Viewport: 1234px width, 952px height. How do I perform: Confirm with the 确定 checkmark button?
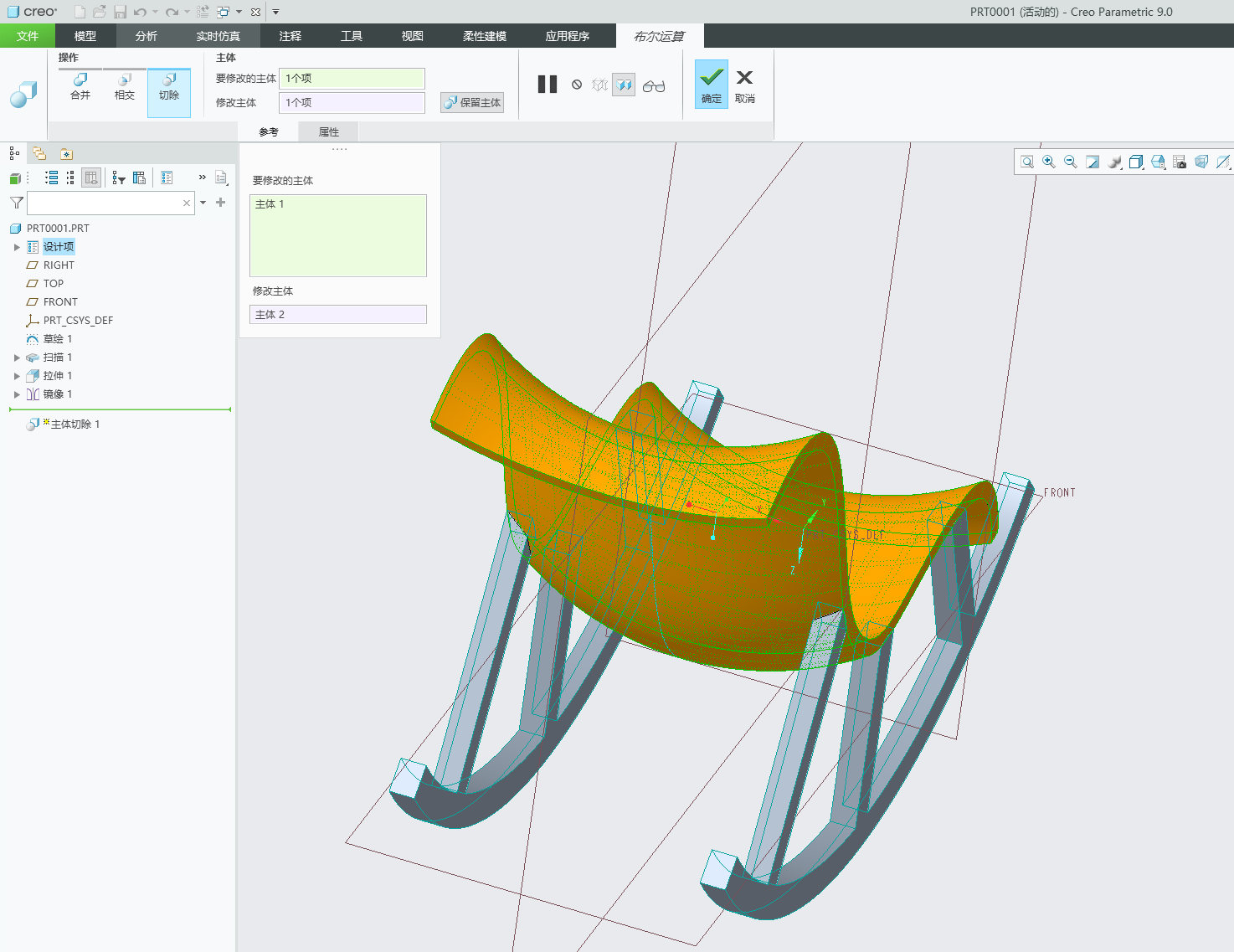pyautogui.click(x=712, y=84)
